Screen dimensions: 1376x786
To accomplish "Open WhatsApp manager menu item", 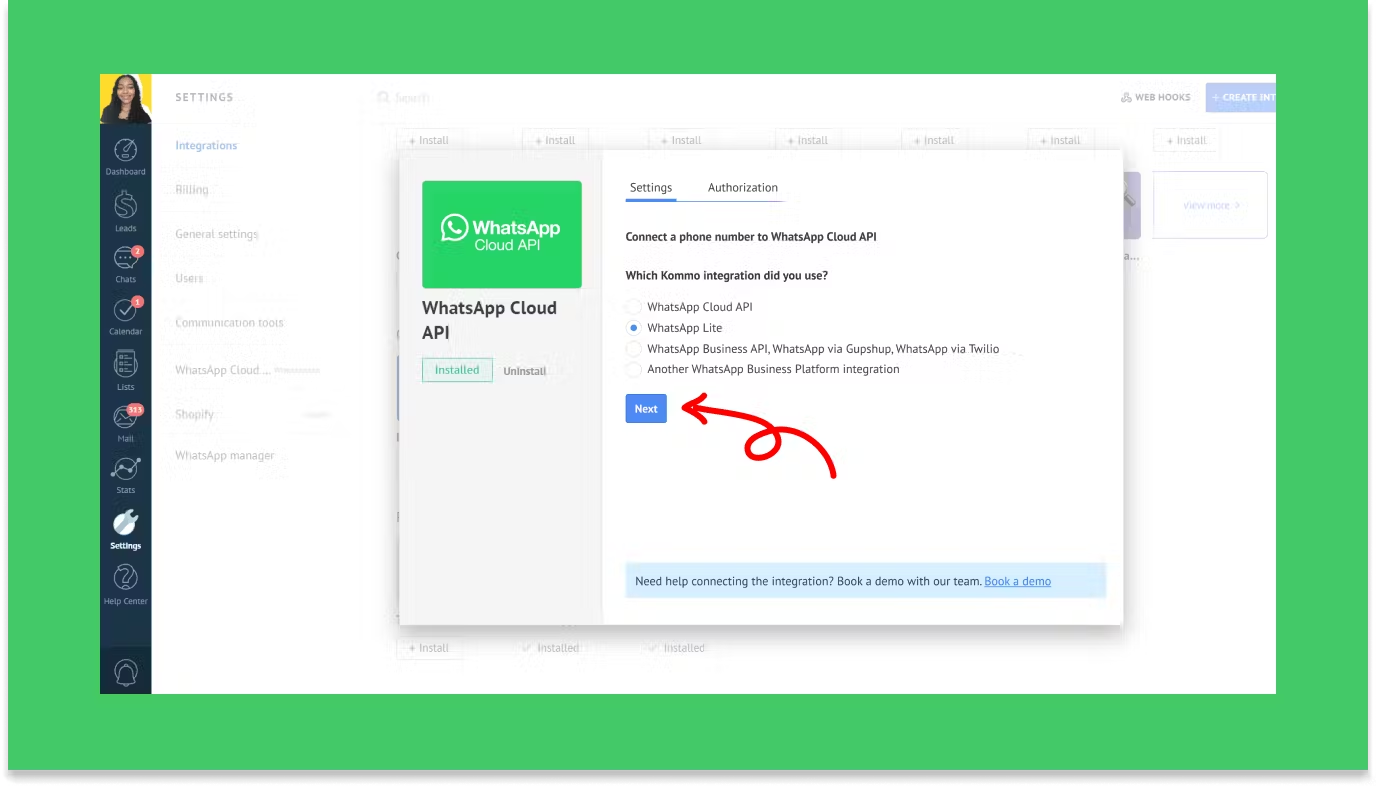I will point(225,456).
